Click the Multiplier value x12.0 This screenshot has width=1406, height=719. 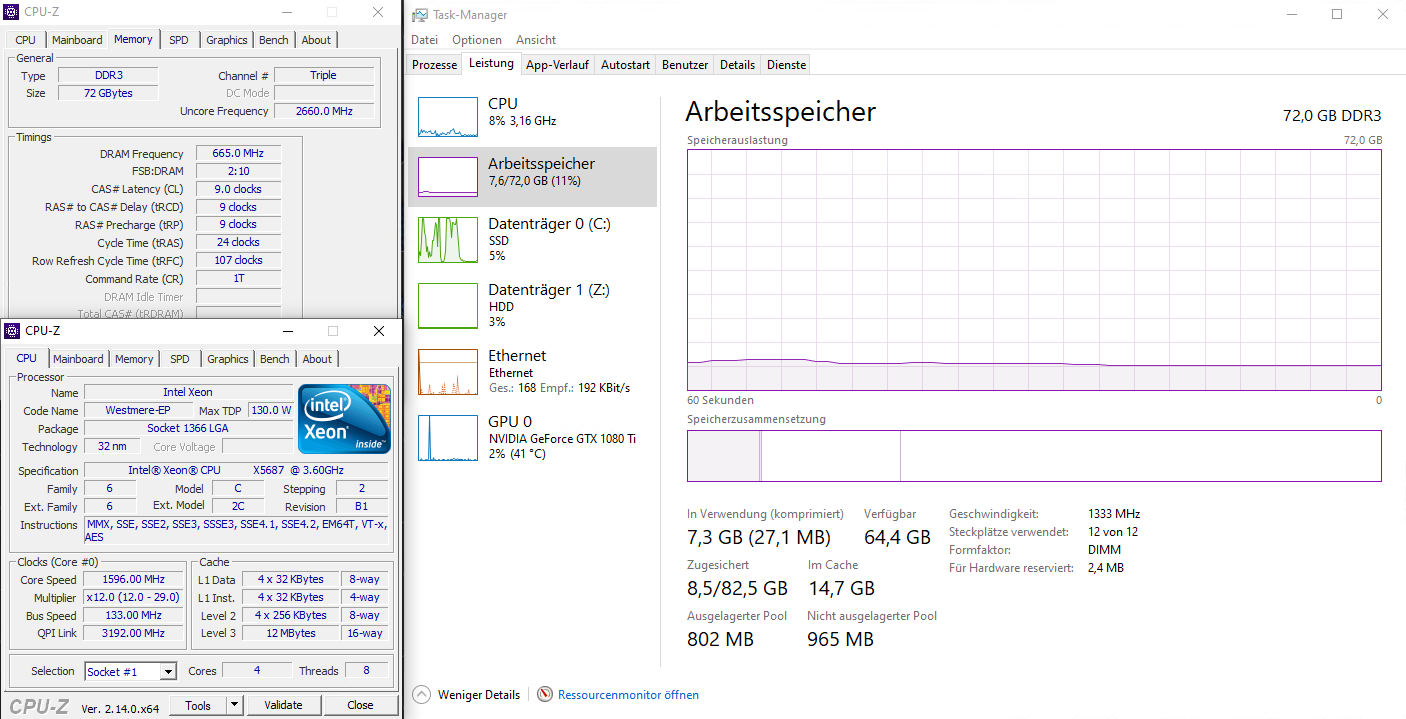(x=134, y=597)
